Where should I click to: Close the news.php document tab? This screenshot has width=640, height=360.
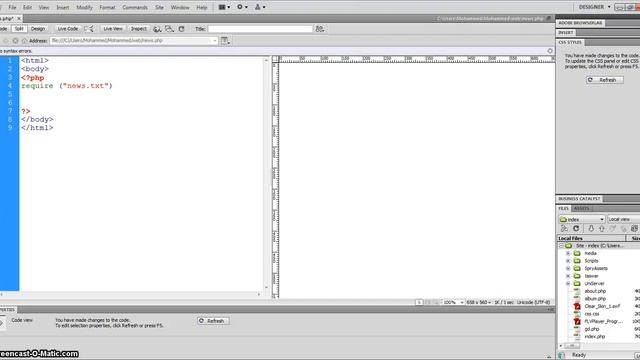point(19,18)
